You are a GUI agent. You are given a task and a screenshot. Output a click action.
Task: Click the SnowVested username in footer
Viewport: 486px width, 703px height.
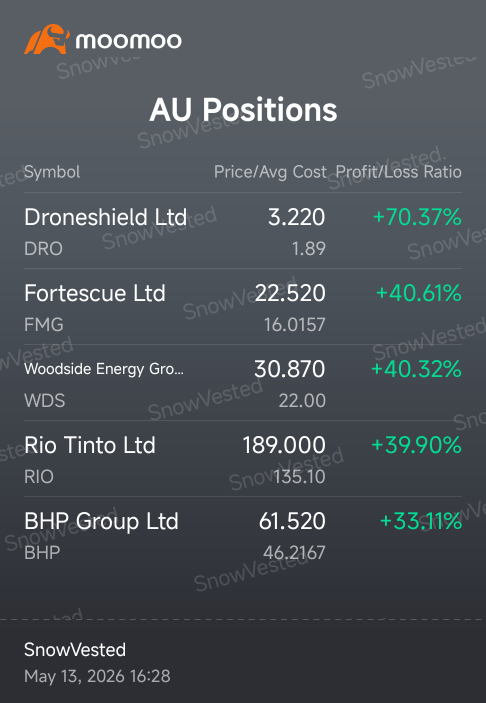pyautogui.click(x=75, y=650)
